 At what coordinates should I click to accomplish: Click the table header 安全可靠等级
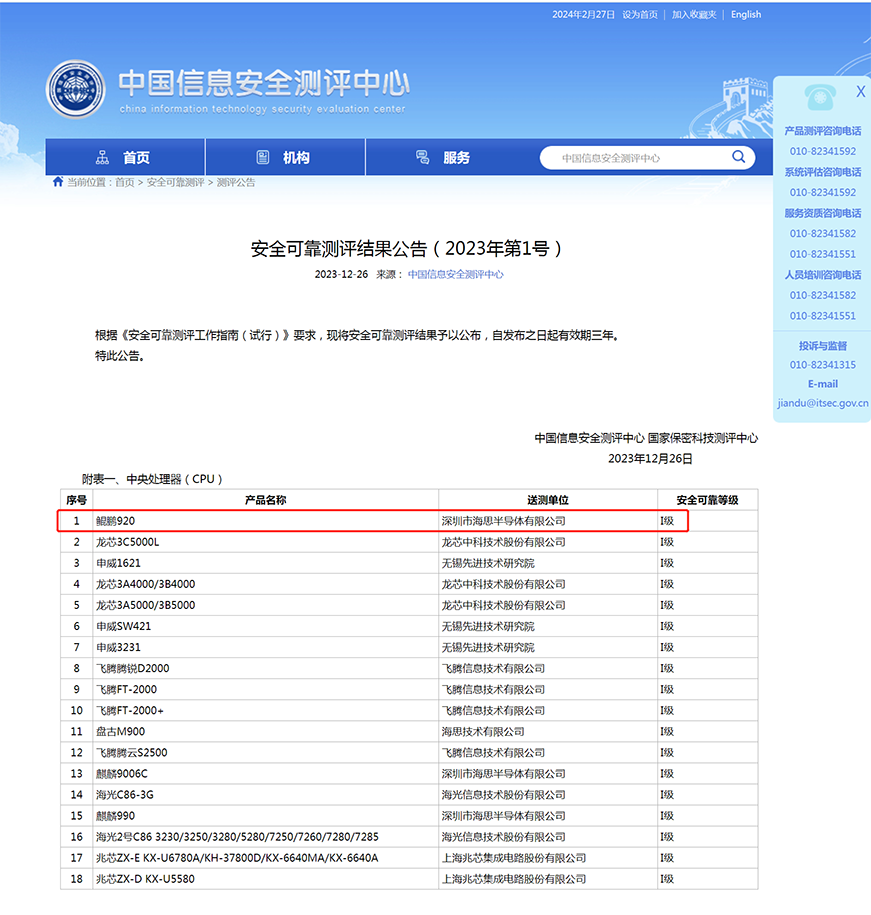coord(708,500)
